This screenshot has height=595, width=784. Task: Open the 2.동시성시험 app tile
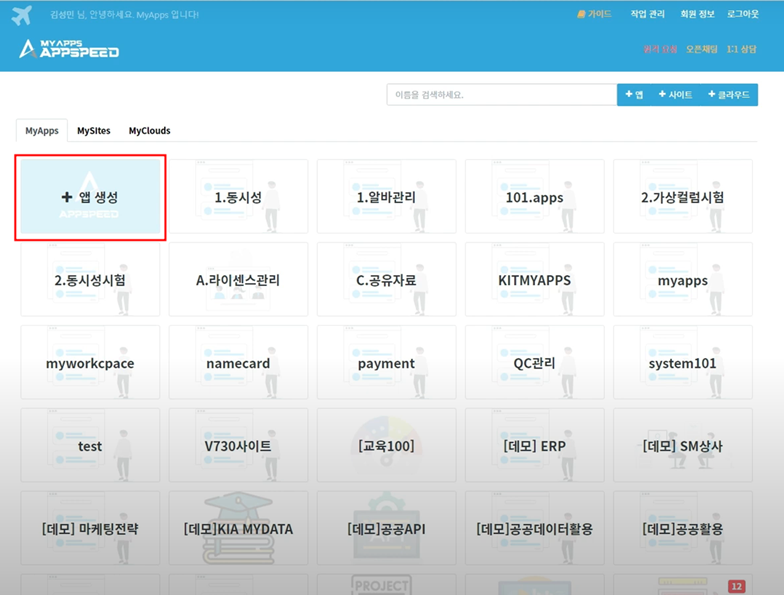click(x=90, y=280)
